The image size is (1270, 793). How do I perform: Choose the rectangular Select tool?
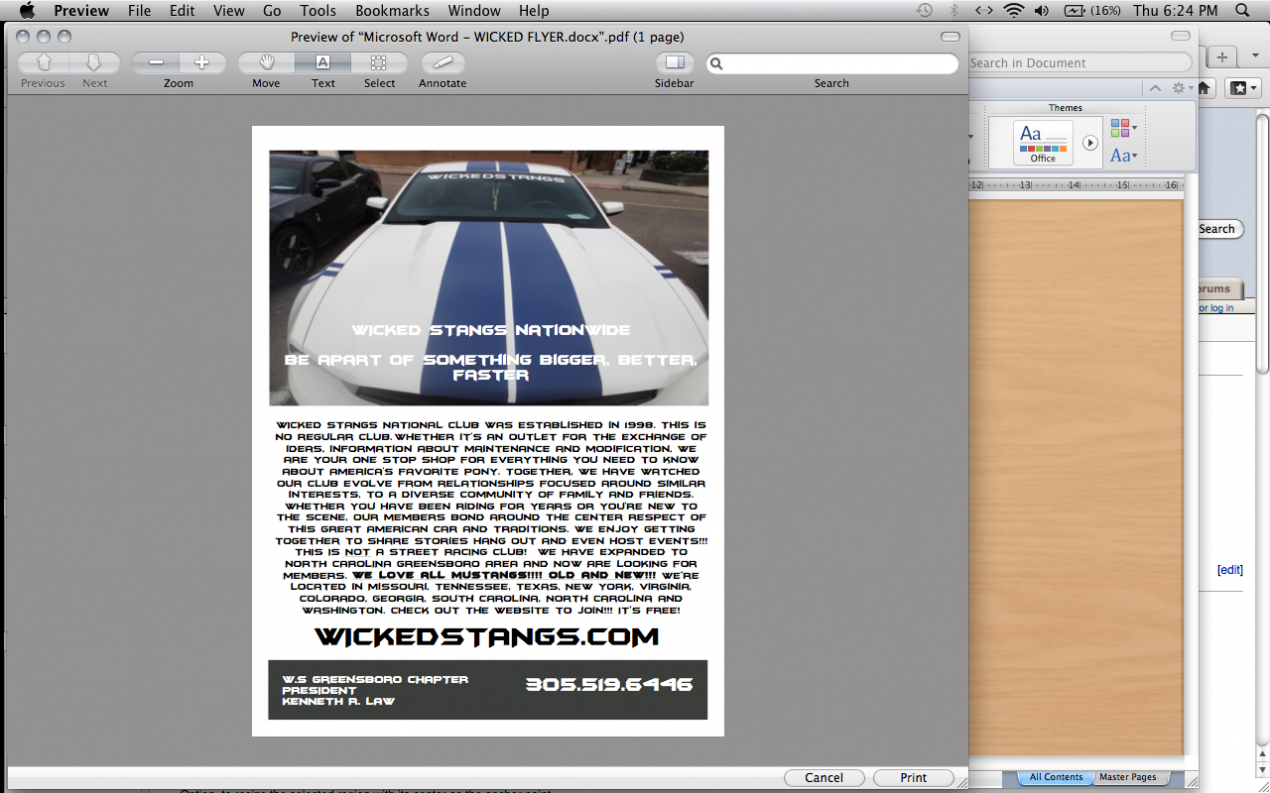click(379, 63)
